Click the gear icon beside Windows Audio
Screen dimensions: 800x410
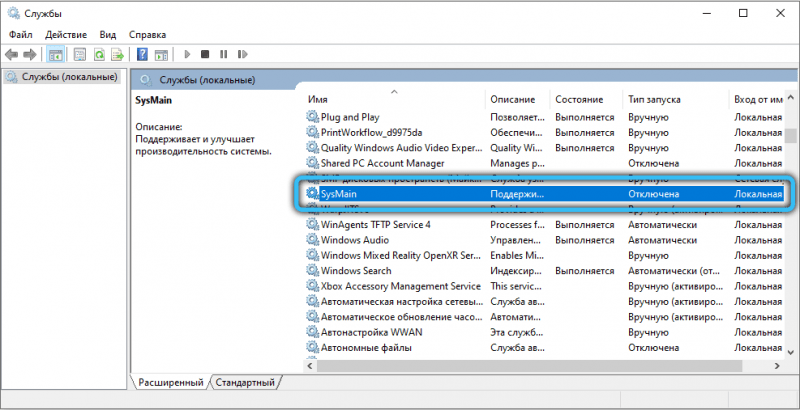click(312, 240)
